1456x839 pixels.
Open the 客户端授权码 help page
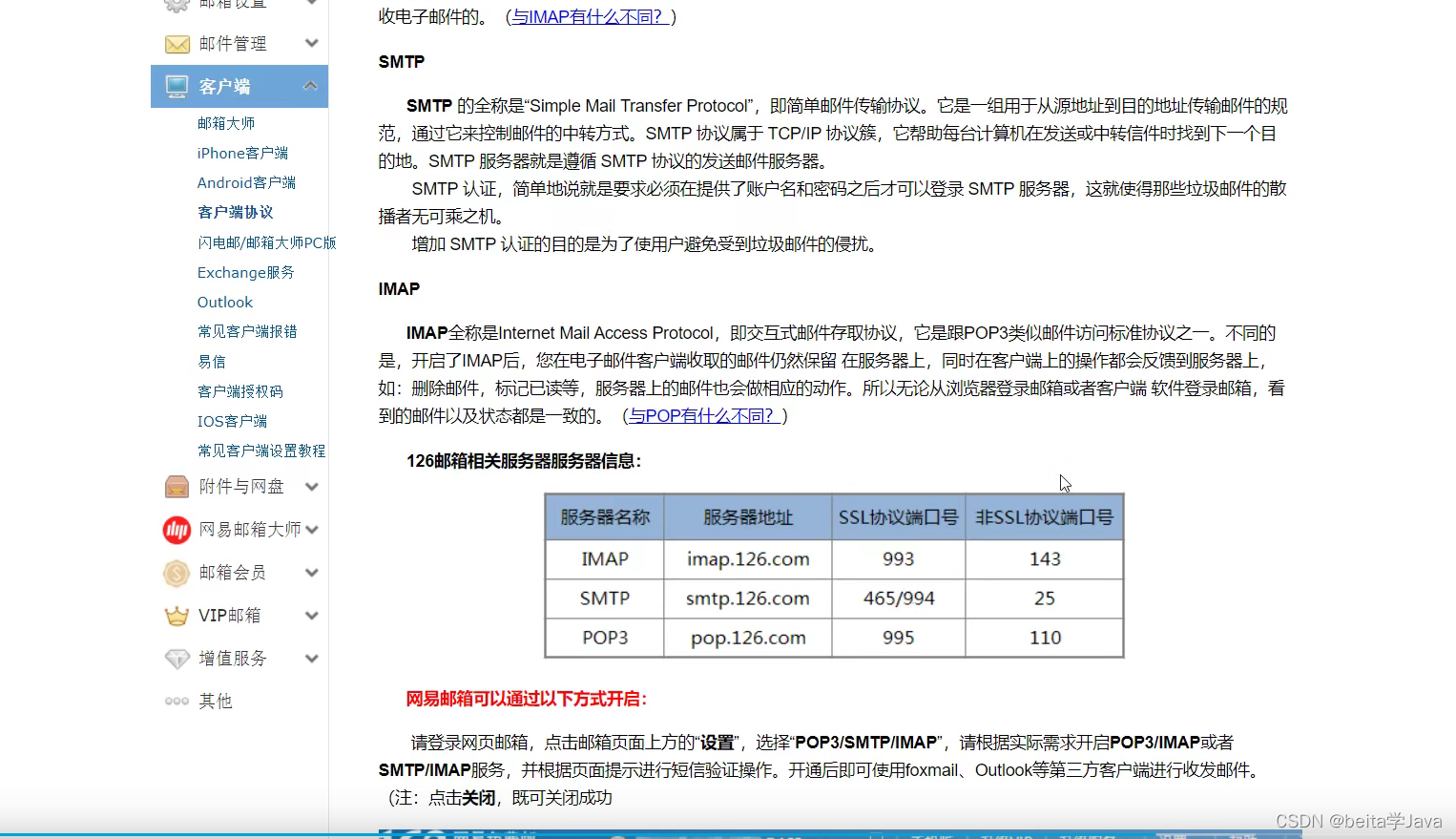pos(240,391)
